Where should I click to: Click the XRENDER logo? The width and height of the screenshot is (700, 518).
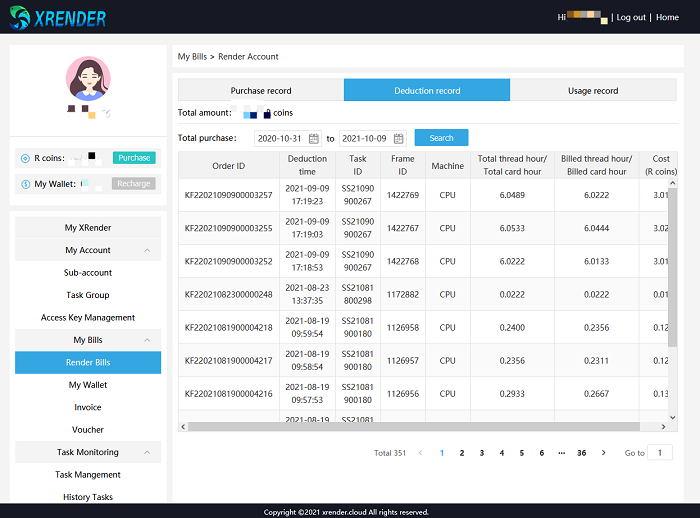[x=58, y=17]
